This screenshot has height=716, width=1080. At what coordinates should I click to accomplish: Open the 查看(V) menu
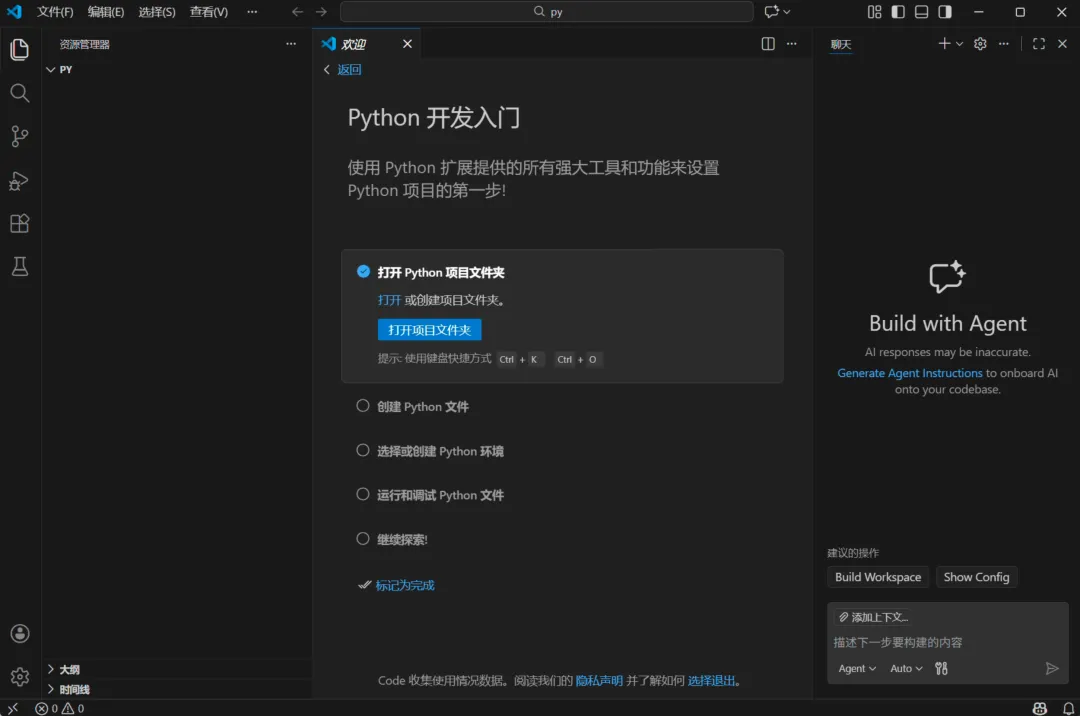click(209, 12)
